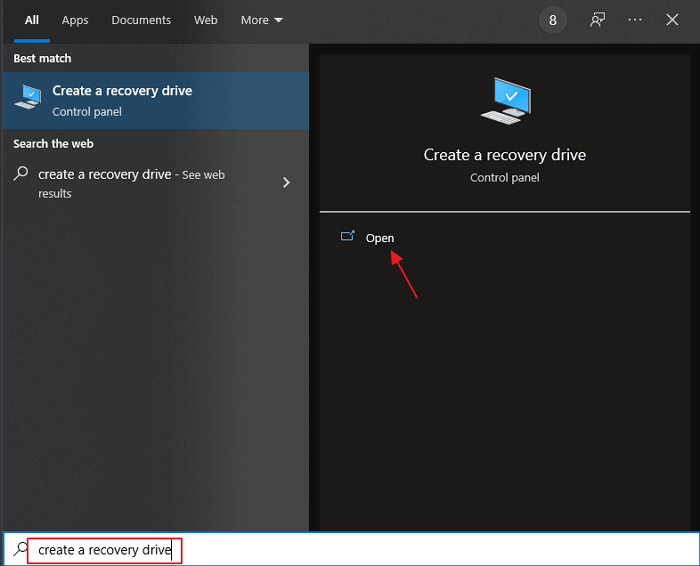Click Open to launch the recovery drive tool
Screen dimensions: 700x566
coord(380,238)
